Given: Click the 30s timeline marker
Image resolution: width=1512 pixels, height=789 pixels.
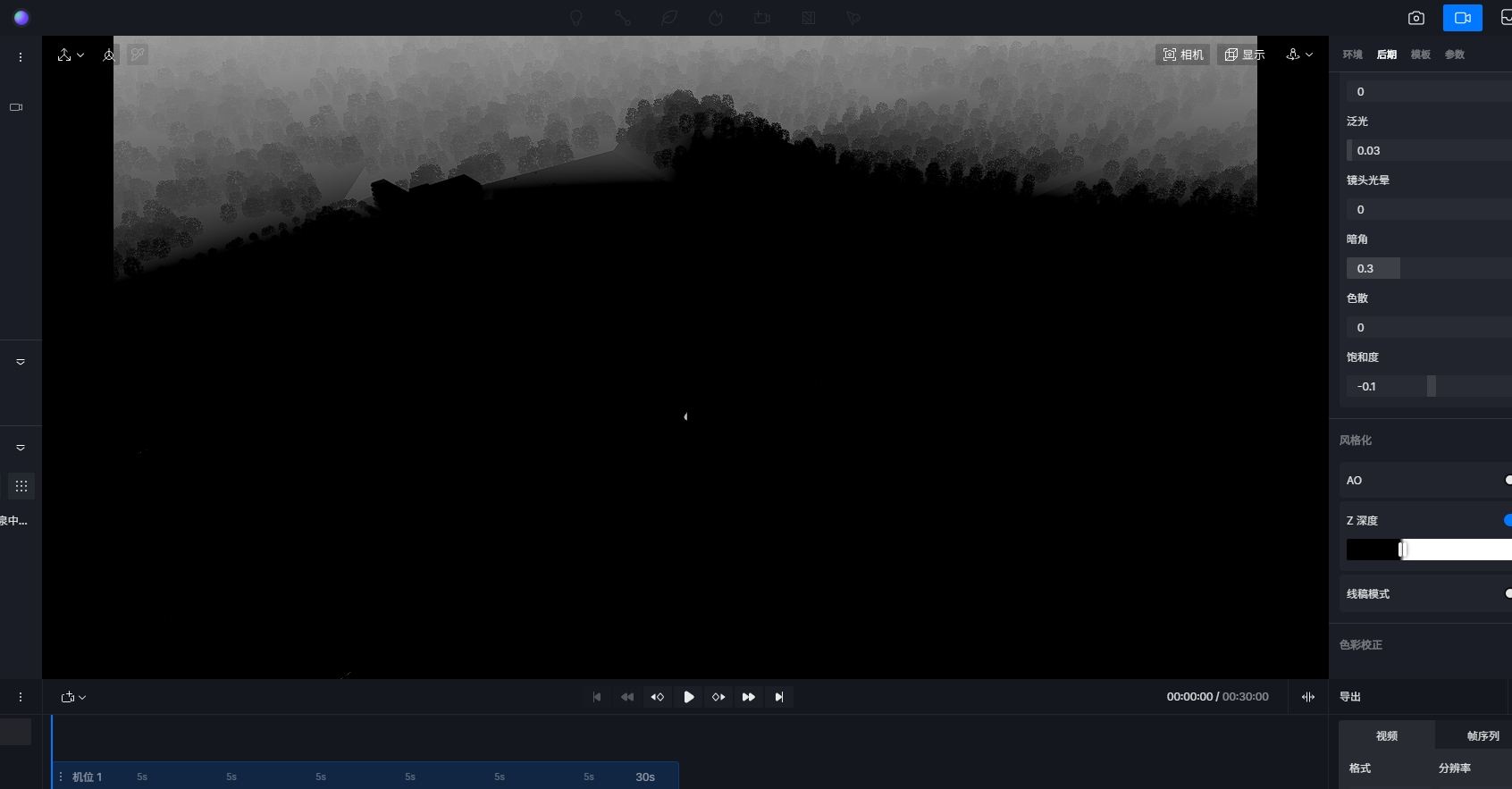Looking at the screenshot, I should pyautogui.click(x=645, y=776).
